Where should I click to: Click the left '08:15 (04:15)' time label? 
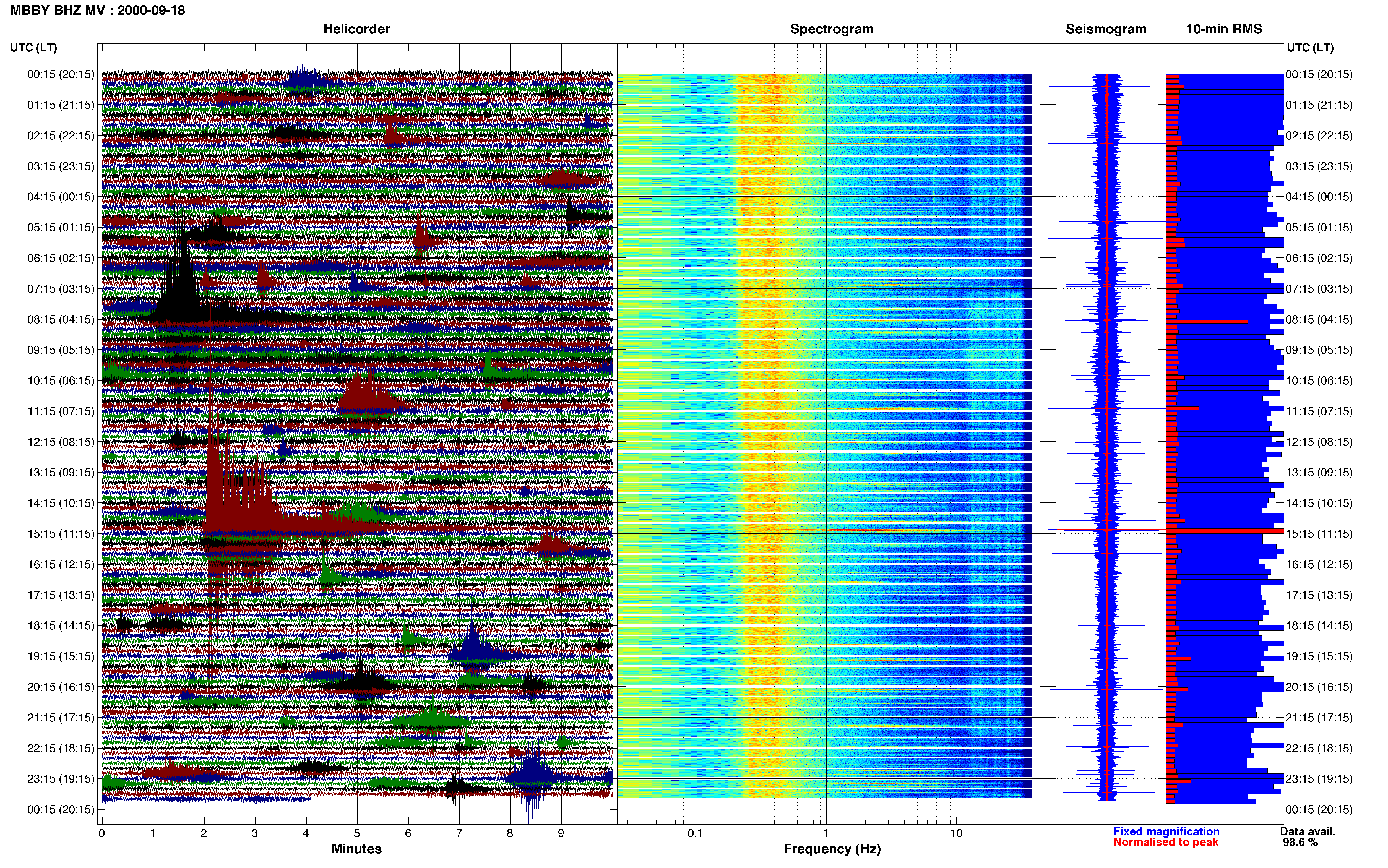point(61,319)
